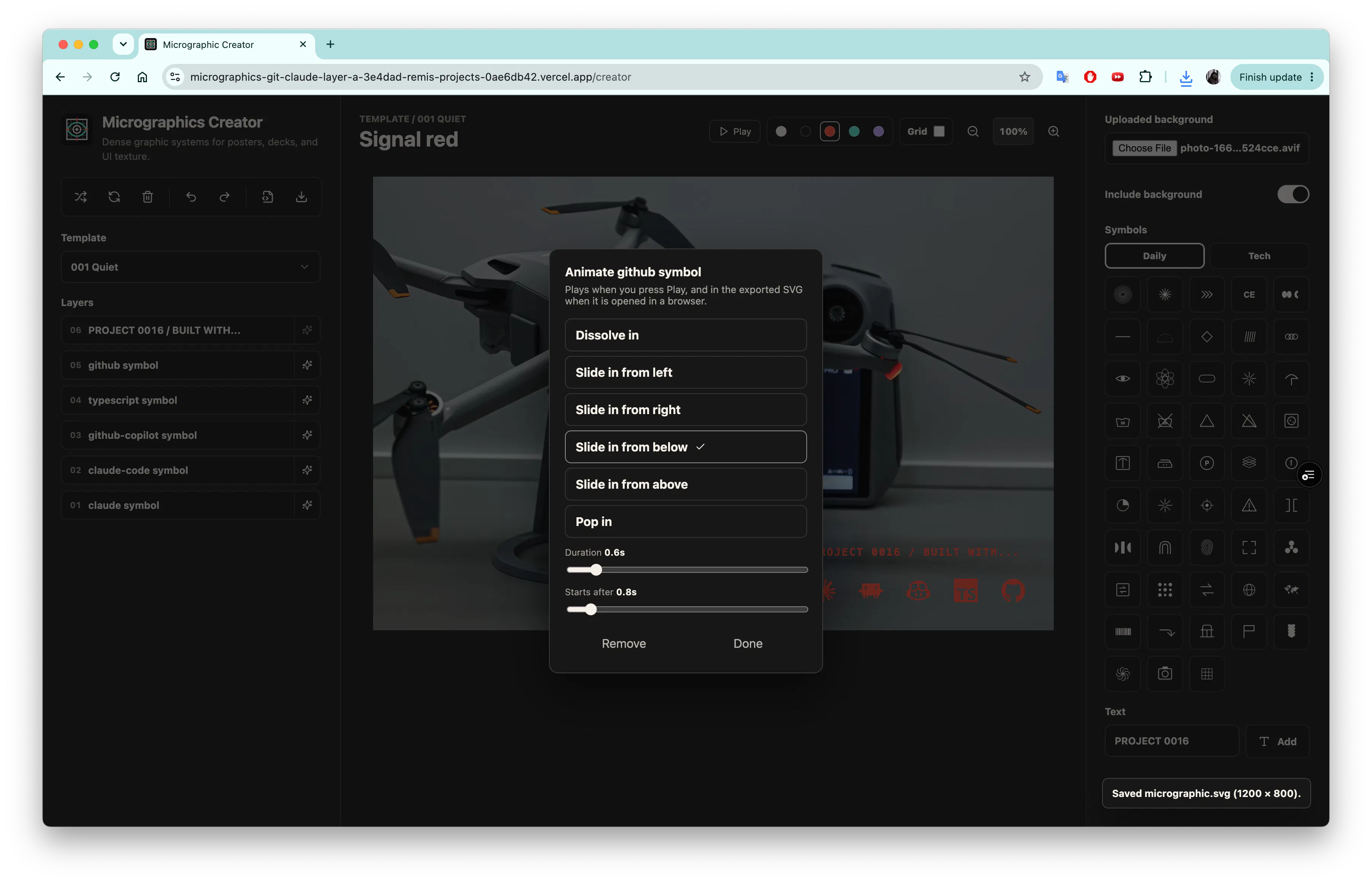Click the Choose File button

click(1144, 148)
